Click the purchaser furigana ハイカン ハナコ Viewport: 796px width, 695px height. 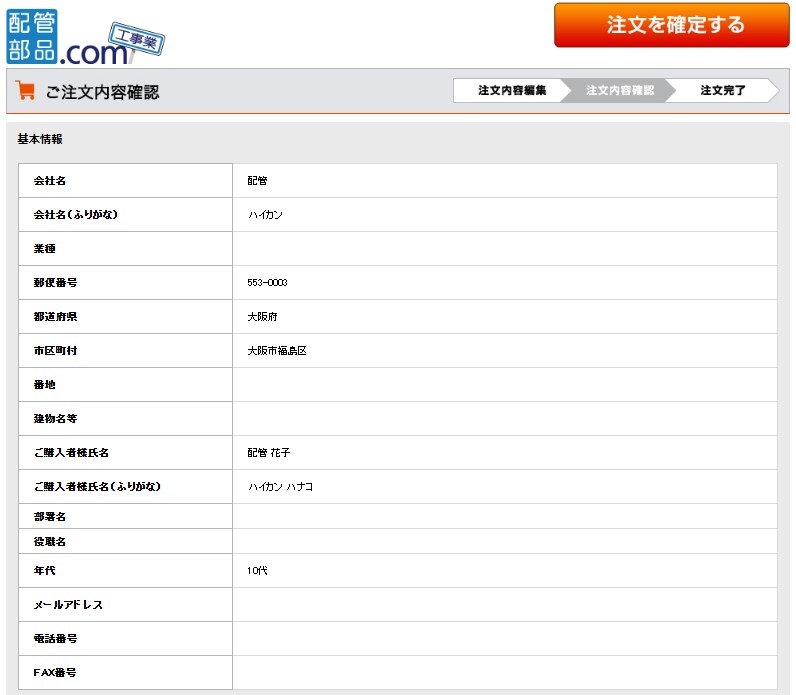pyautogui.click(x=280, y=487)
